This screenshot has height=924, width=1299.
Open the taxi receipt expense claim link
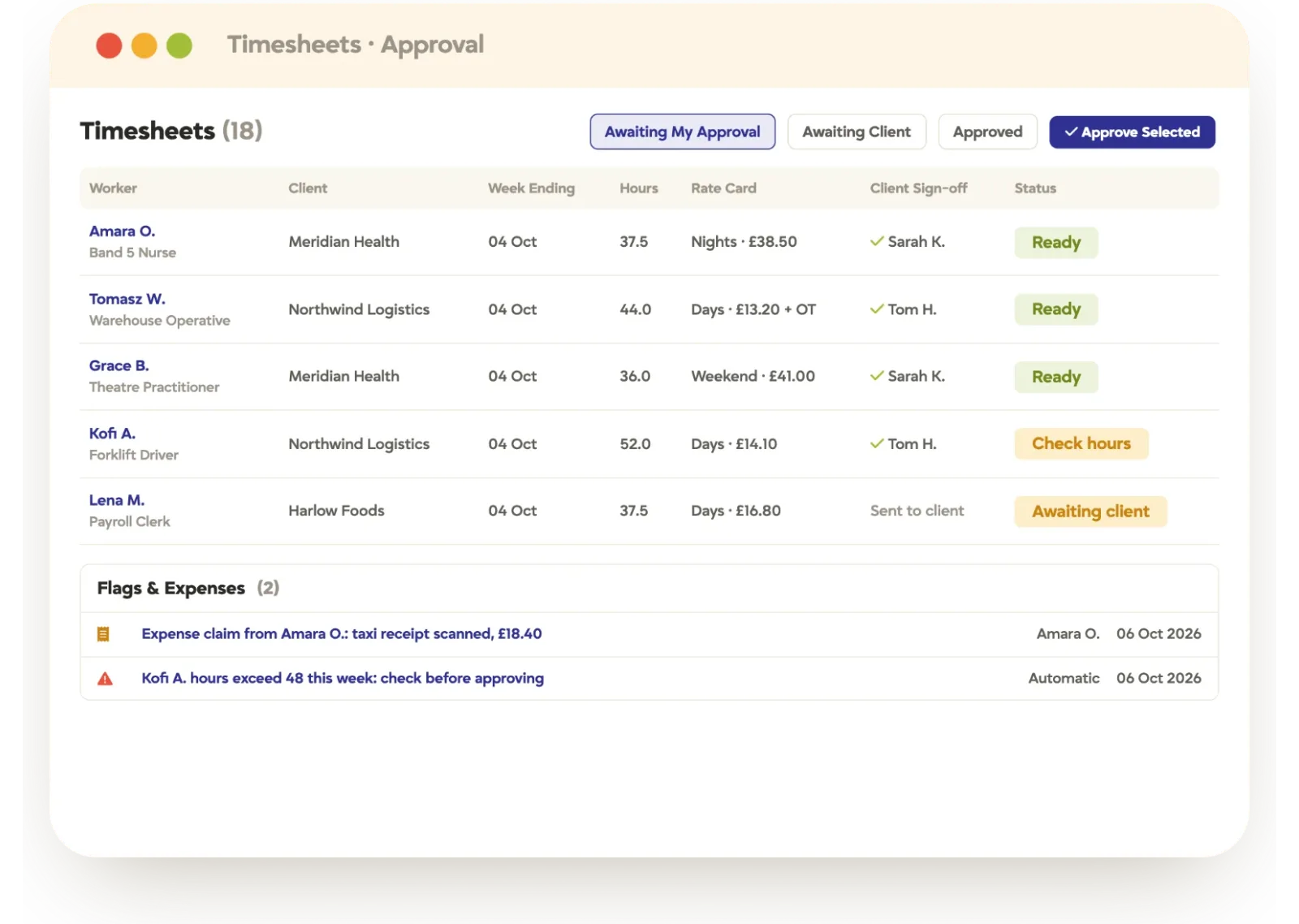[x=341, y=634]
